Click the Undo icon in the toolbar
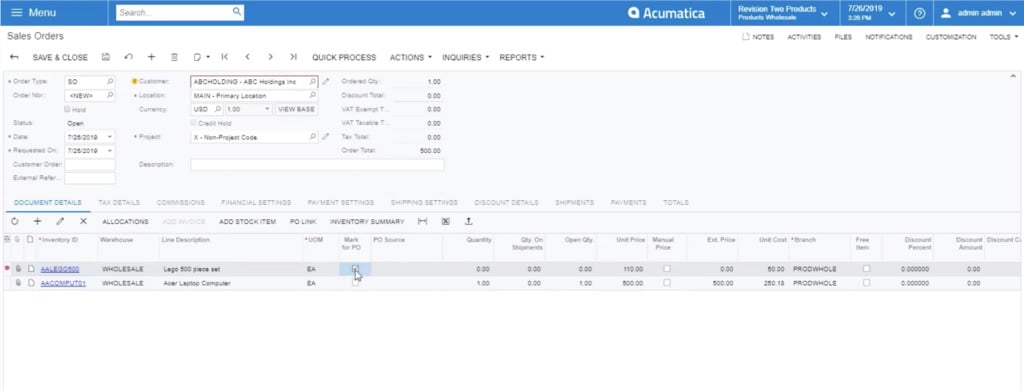 pos(129,57)
